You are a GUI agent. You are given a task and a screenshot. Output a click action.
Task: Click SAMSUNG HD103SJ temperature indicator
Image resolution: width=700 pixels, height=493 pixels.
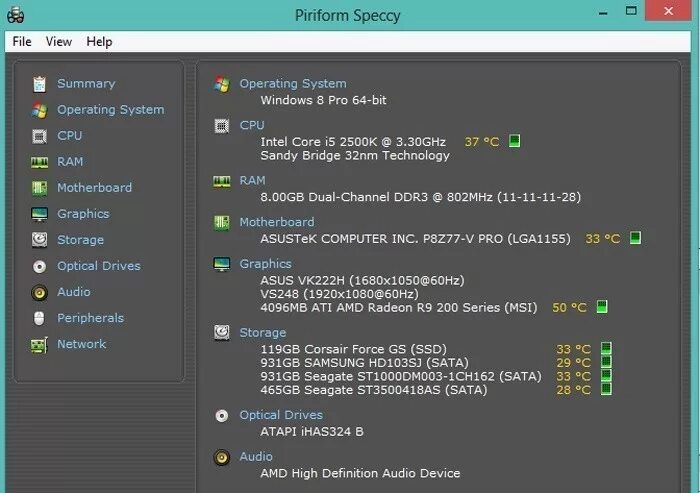point(606,362)
